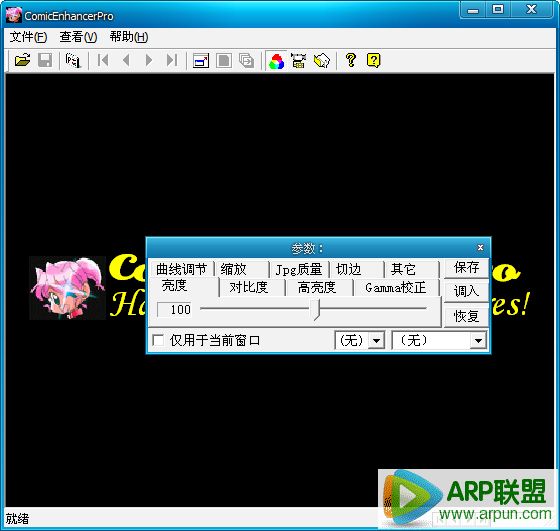The height and width of the screenshot is (531, 560).
Task: Switch to the 对比度 tab
Action: pyautogui.click(x=252, y=287)
